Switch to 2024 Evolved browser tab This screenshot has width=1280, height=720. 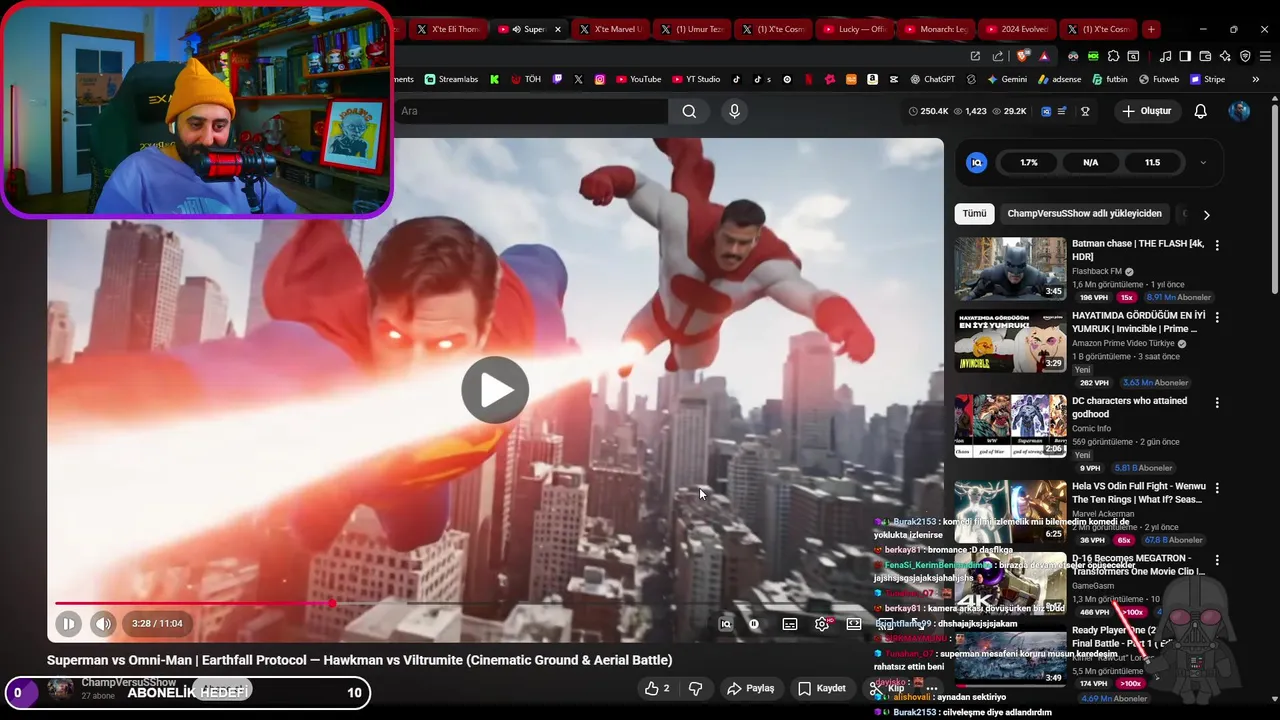point(1018,29)
